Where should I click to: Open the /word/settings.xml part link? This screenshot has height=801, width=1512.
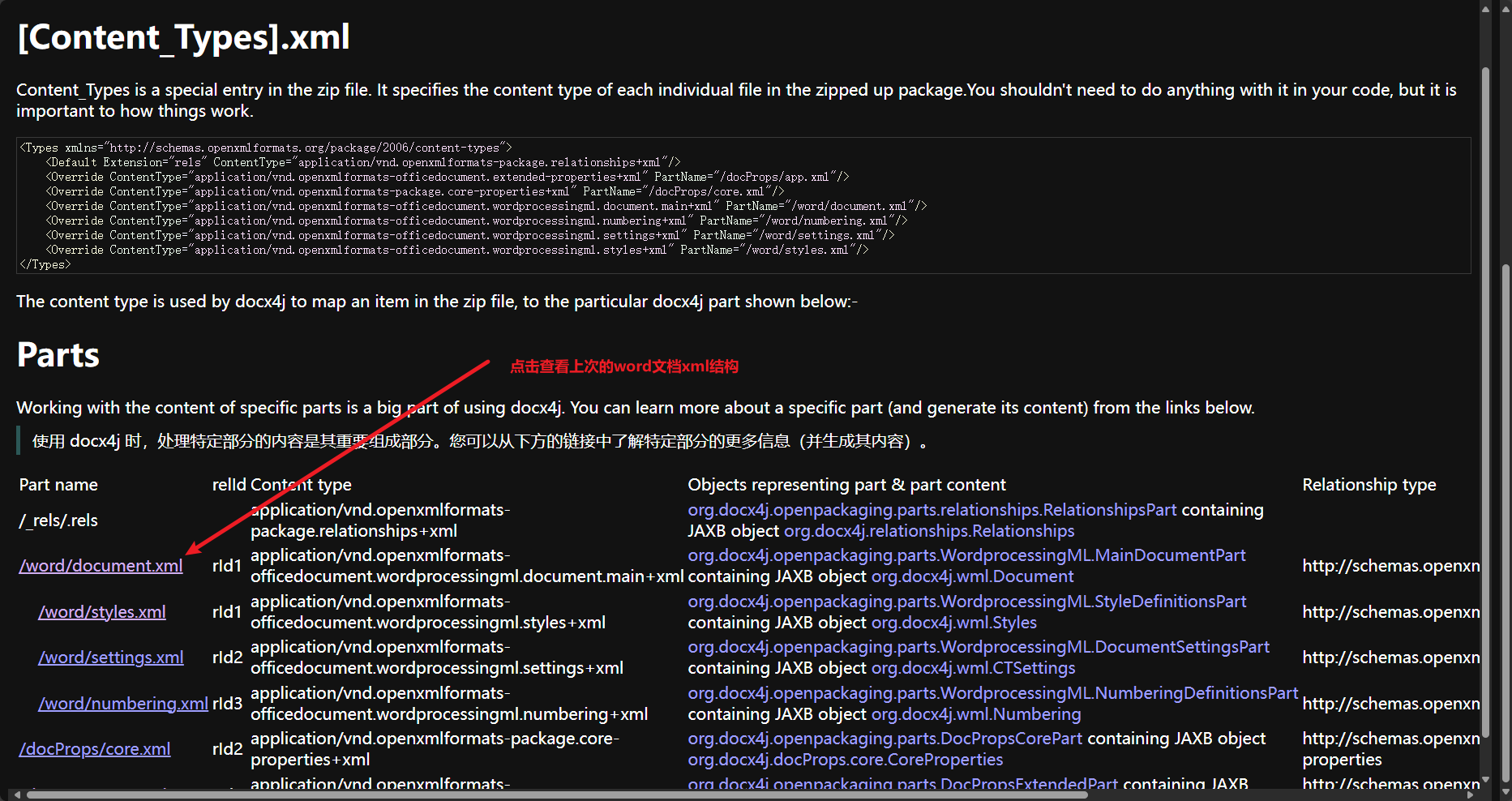click(111, 658)
